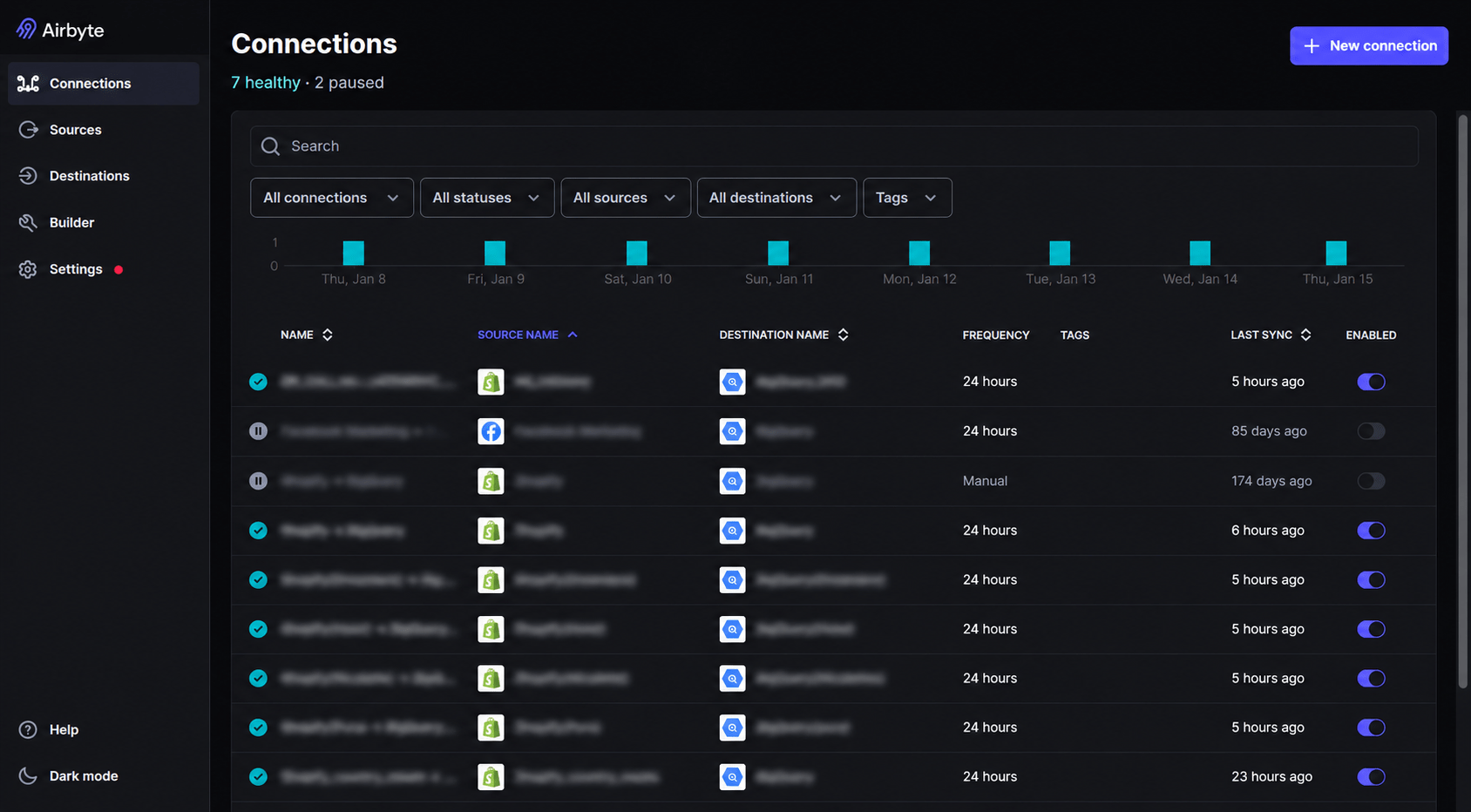Viewport: 1471px width, 812px height.
Task: Click the Shopify icon in the 6 hours ago row
Action: pyautogui.click(x=491, y=531)
